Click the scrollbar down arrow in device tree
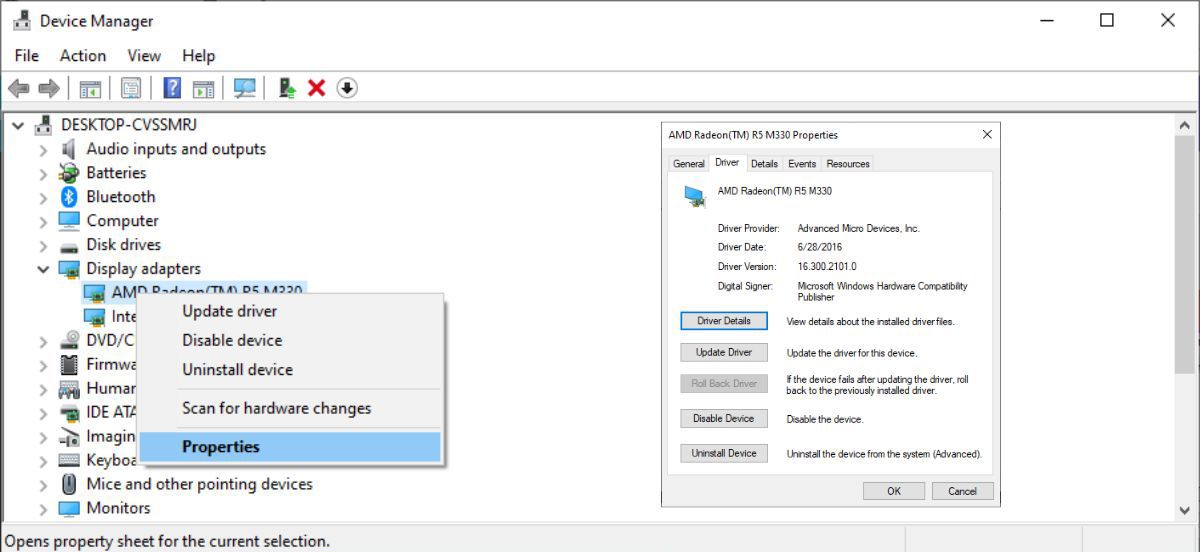 [x=1185, y=511]
